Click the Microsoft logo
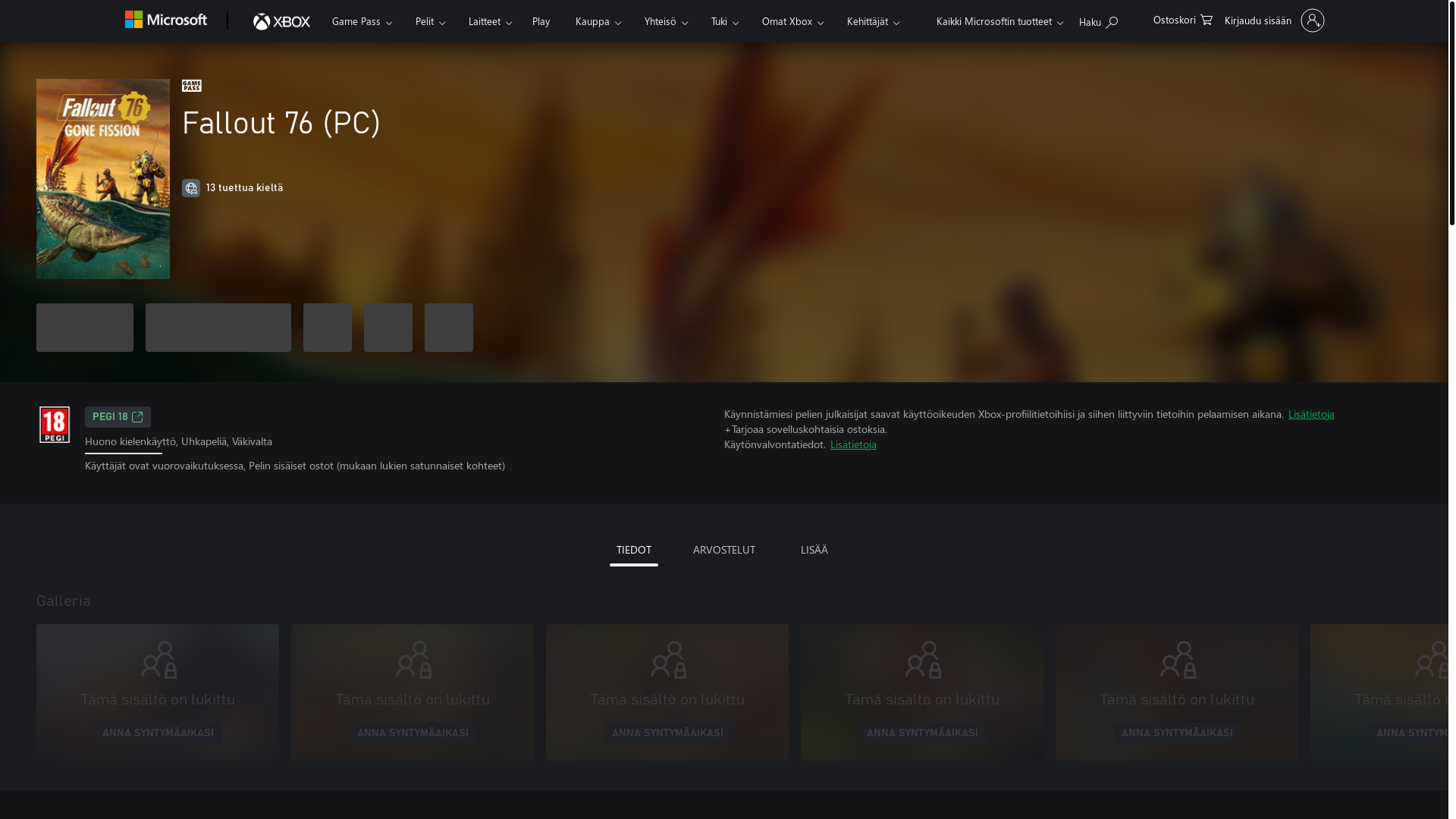Viewport: 1456px width, 819px height. tap(166, 20)
